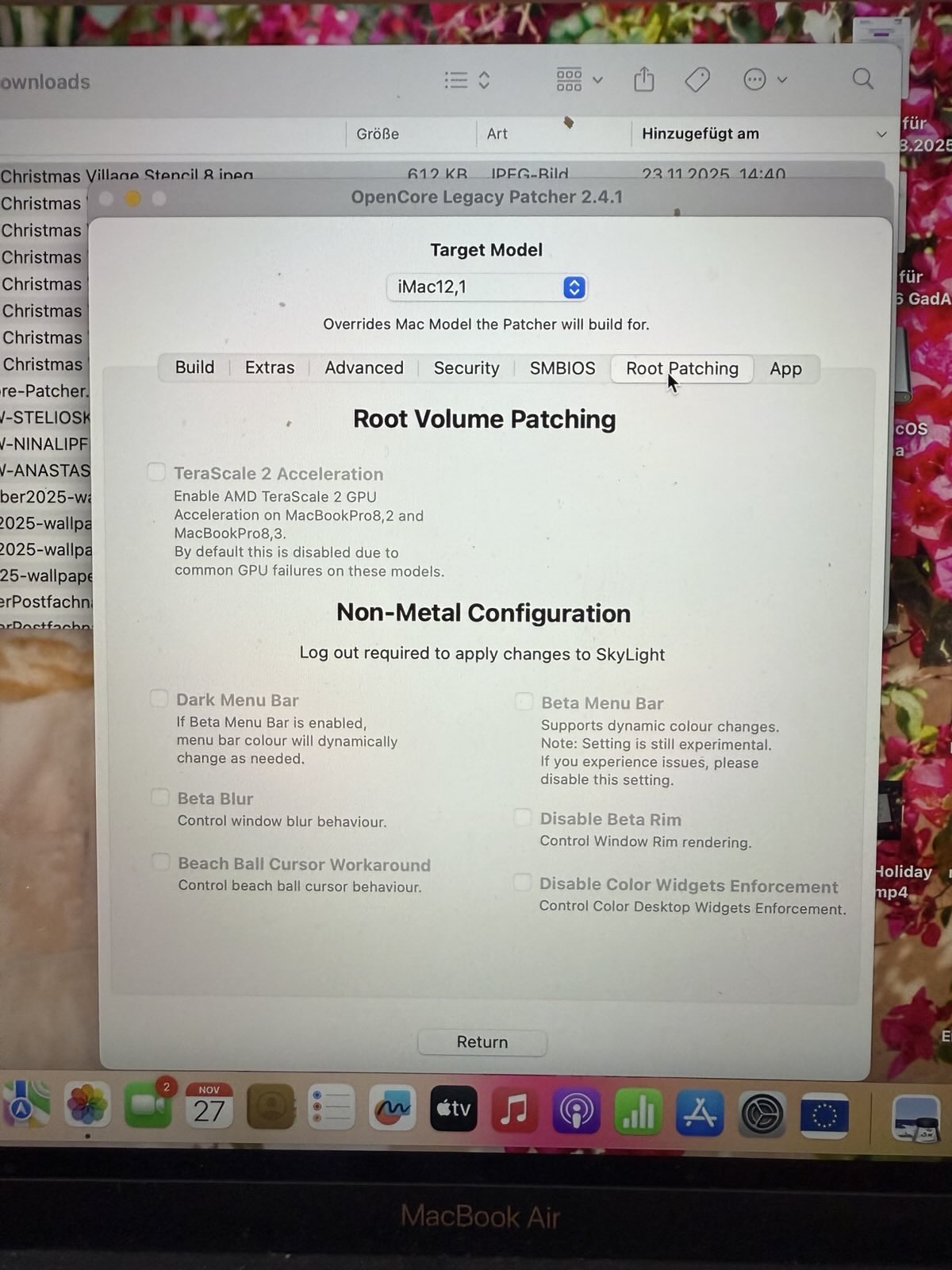This screenshot has height=1270, width=952.
Task: Toggle Beta Menu Bar checkbox
Action: tap(524, 701)
